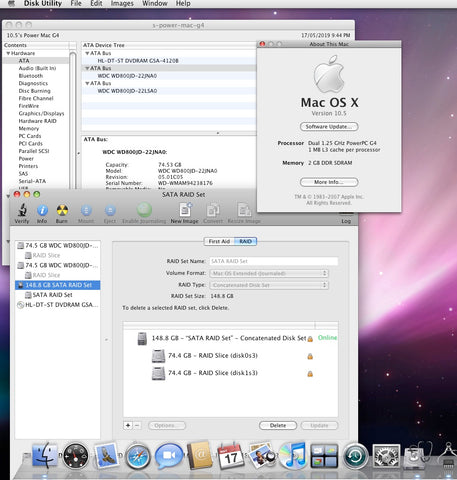
Task: Open the Disk Utility menu
Action: (x=43, y=3)
